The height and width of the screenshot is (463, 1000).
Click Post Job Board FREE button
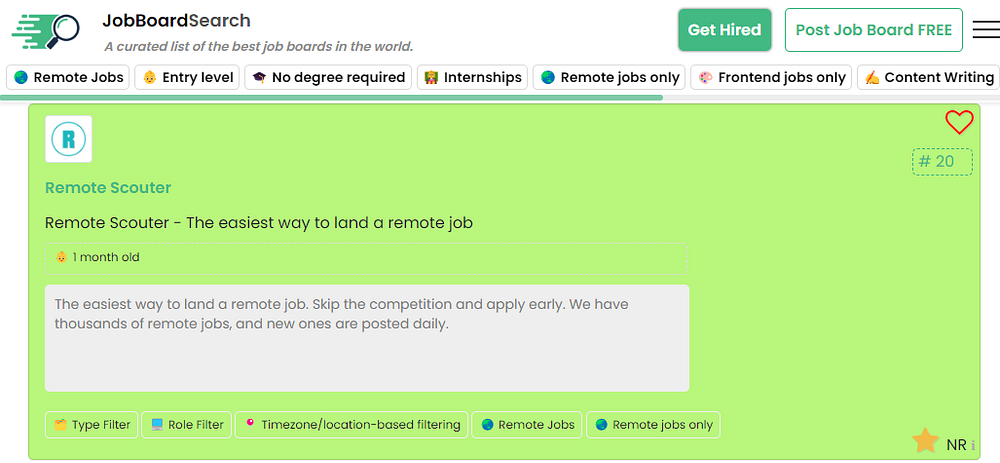(873, 30)
